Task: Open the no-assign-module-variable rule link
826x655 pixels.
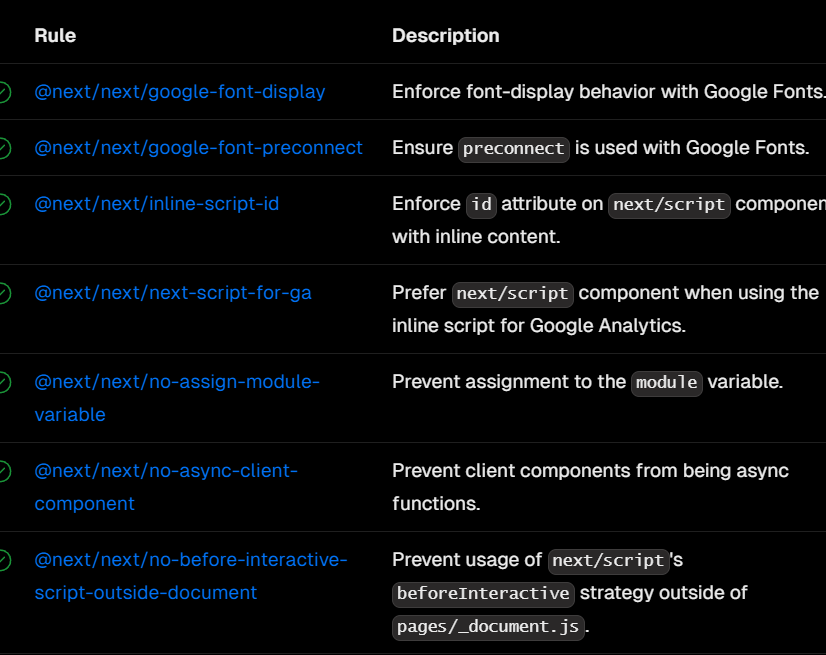Action: (177, 398)
